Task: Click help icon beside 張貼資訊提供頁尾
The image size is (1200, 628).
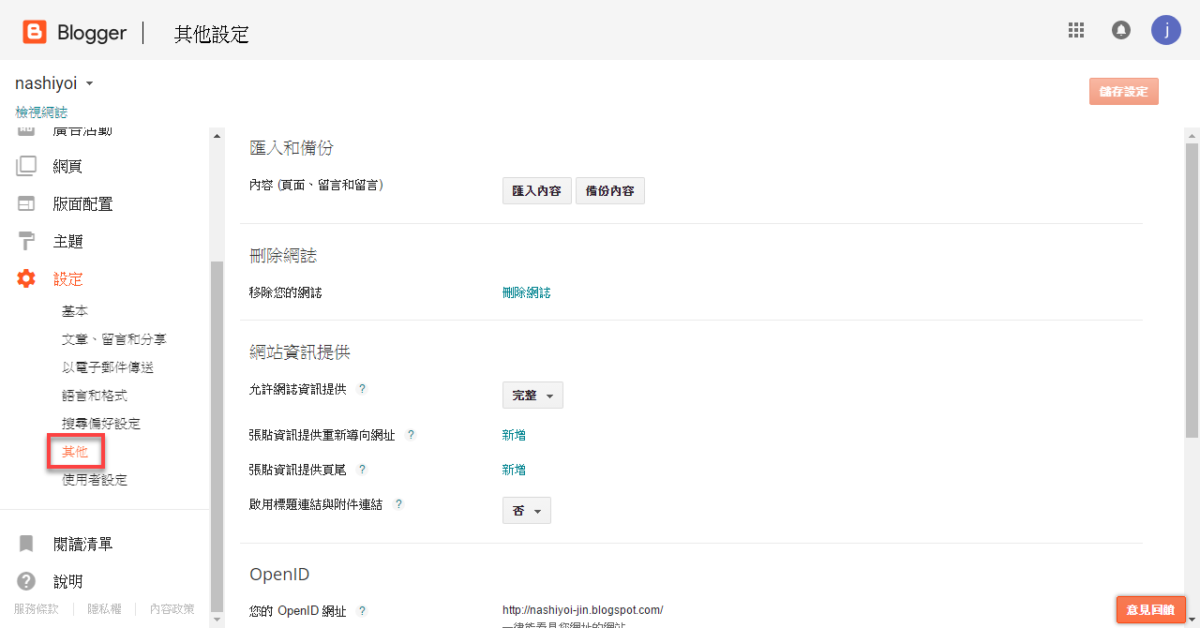Action: 362,469
